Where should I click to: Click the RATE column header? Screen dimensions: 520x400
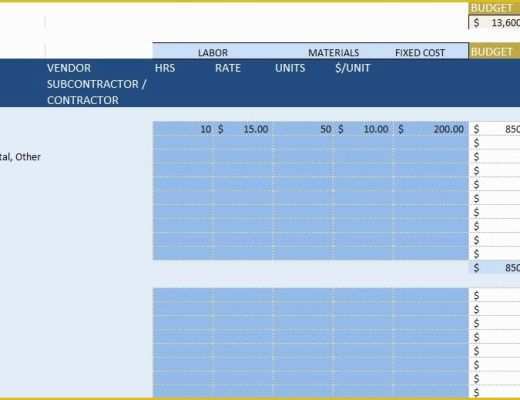click(228, 68)
